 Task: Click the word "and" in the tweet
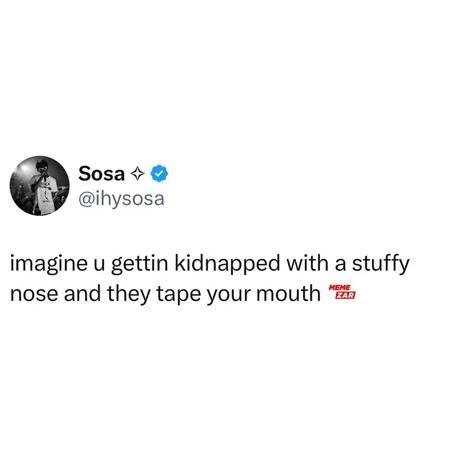point(82,293)
